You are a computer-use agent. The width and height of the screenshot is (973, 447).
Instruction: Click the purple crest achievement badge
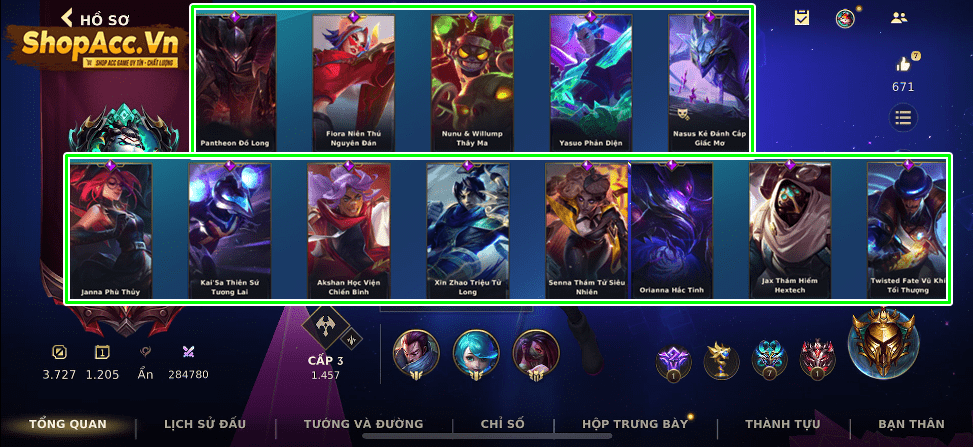[674, 361]
